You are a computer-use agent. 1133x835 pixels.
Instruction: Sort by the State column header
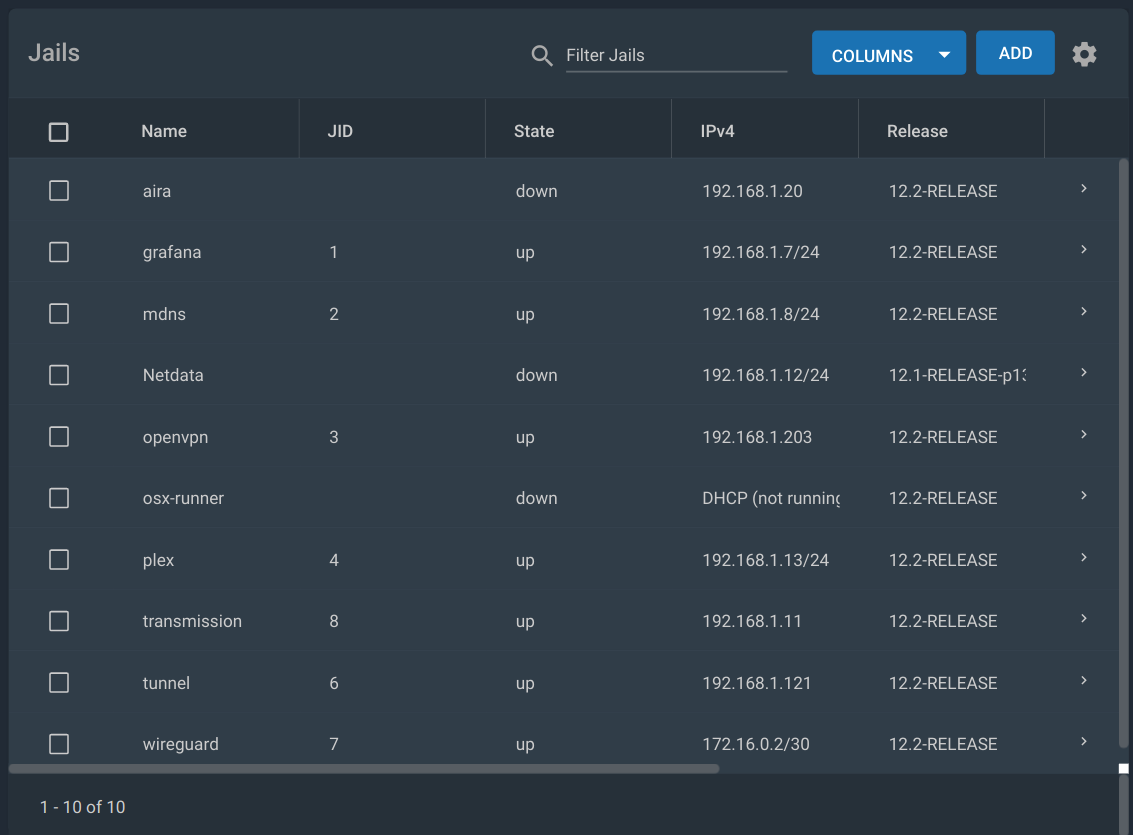coord(534,131)
